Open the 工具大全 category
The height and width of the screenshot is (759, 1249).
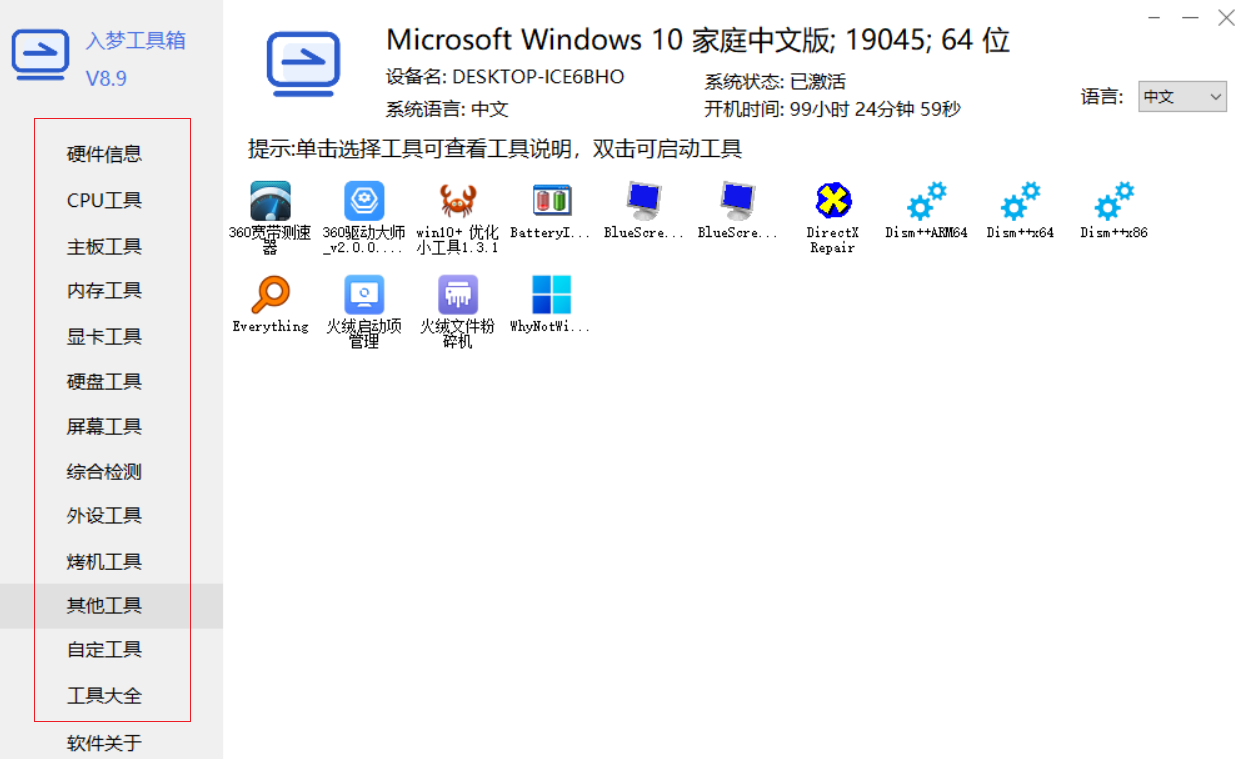(104, 696)
